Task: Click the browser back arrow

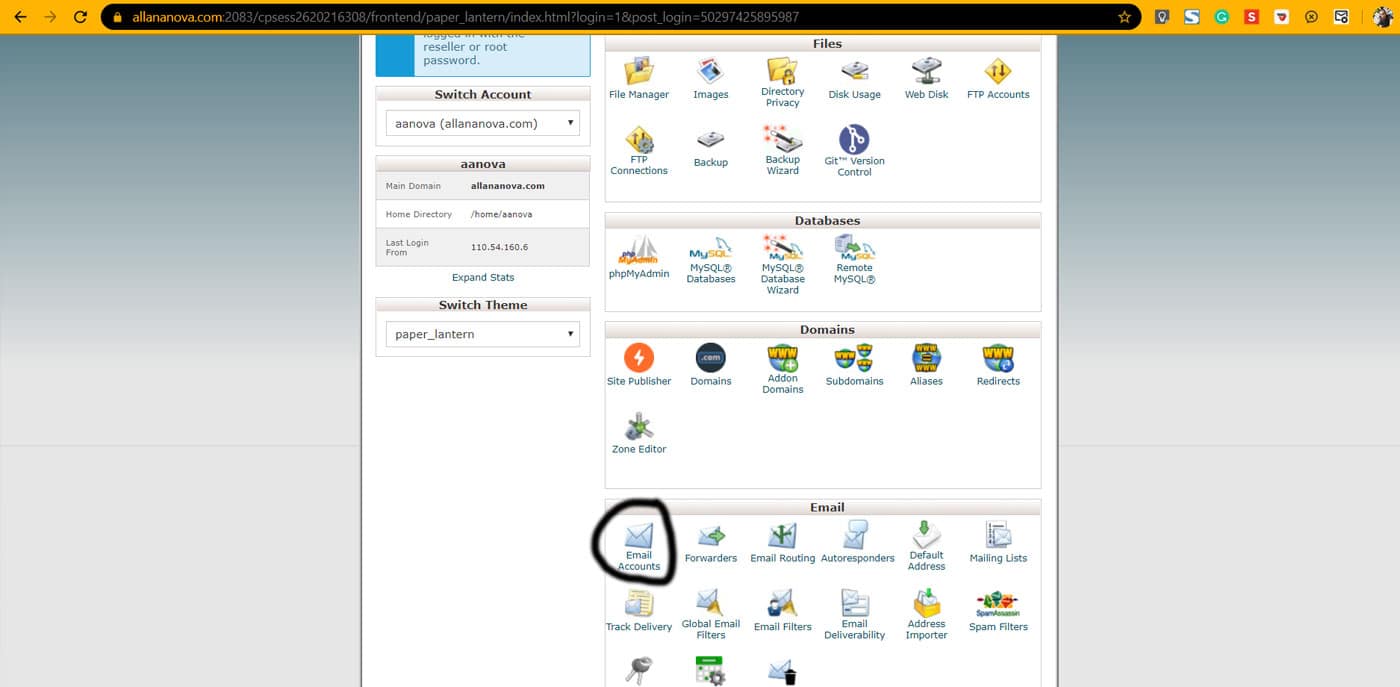Action: (x=20, y=17)
